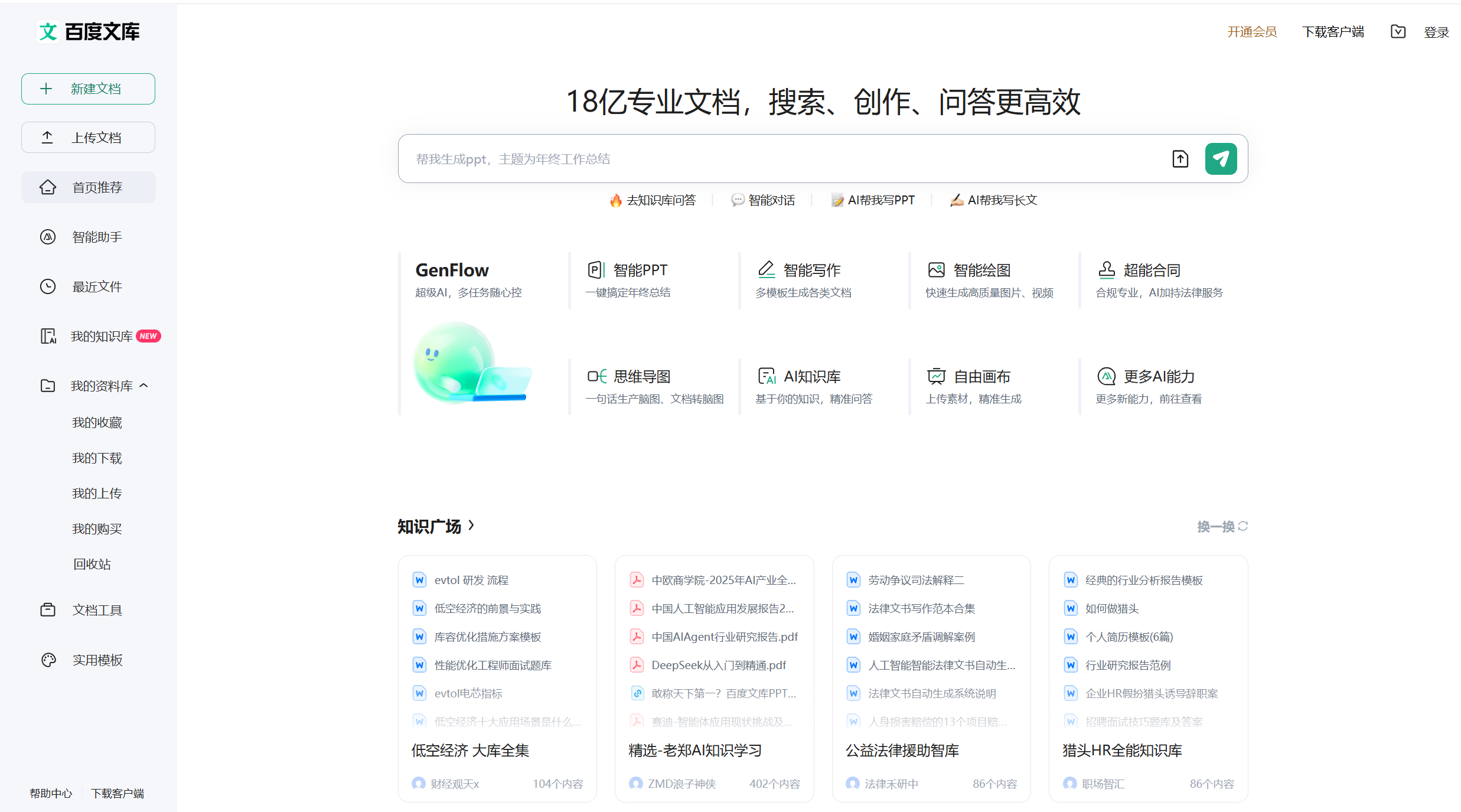
Task: Open the 公益法律援助智库 knowledge base title
Action: click(x=902, y=750)
